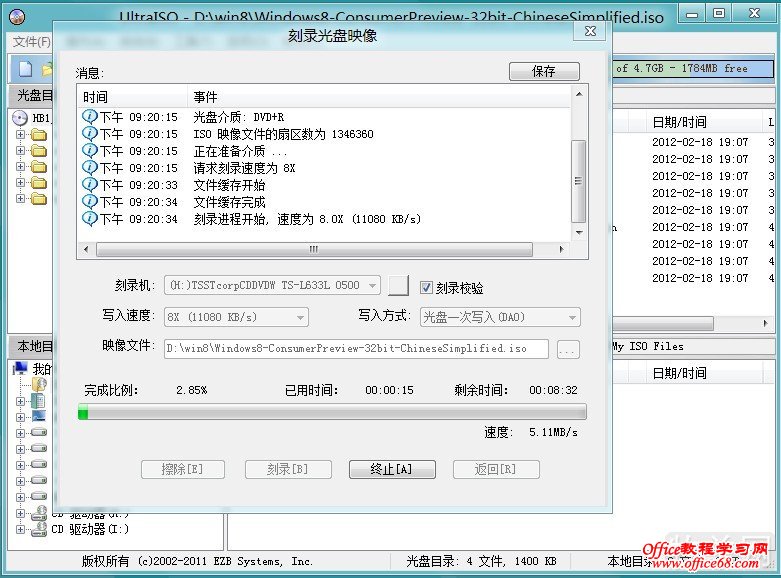Select the '光盘介质: DVD+R' message row

(324, 117)
